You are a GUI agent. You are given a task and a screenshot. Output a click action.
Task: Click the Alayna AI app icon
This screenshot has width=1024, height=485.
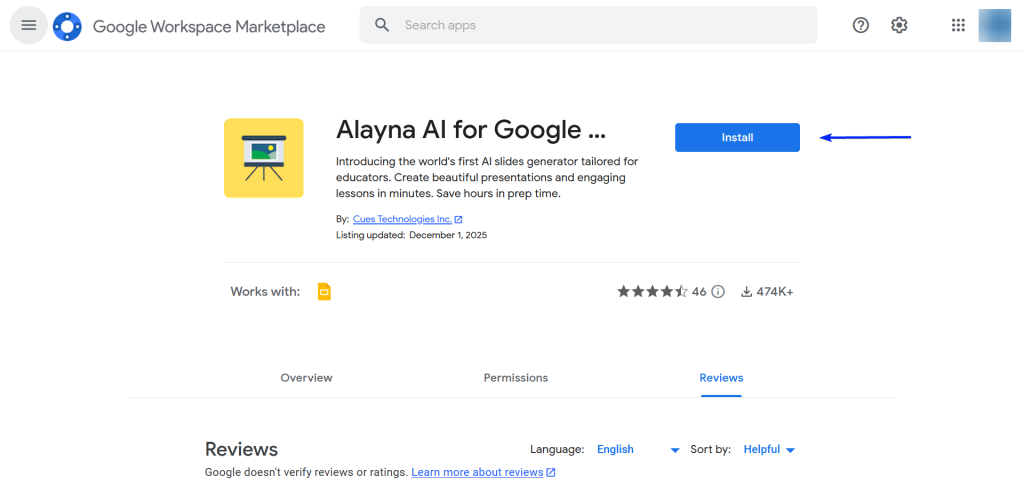(264, 158)
